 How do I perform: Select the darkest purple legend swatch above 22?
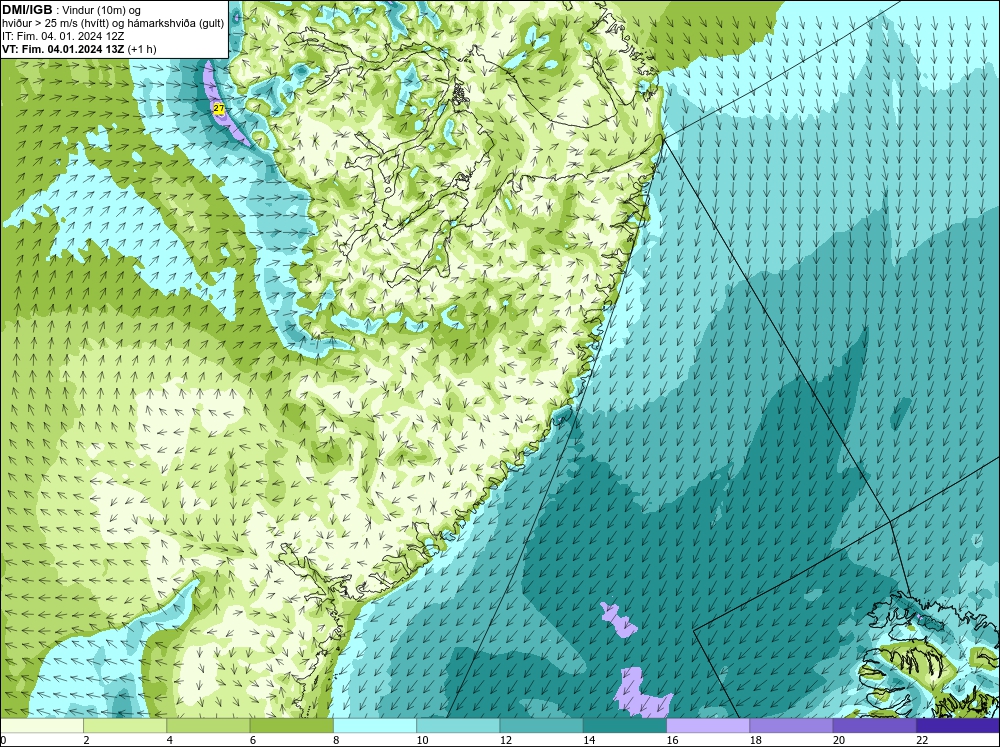958,726
